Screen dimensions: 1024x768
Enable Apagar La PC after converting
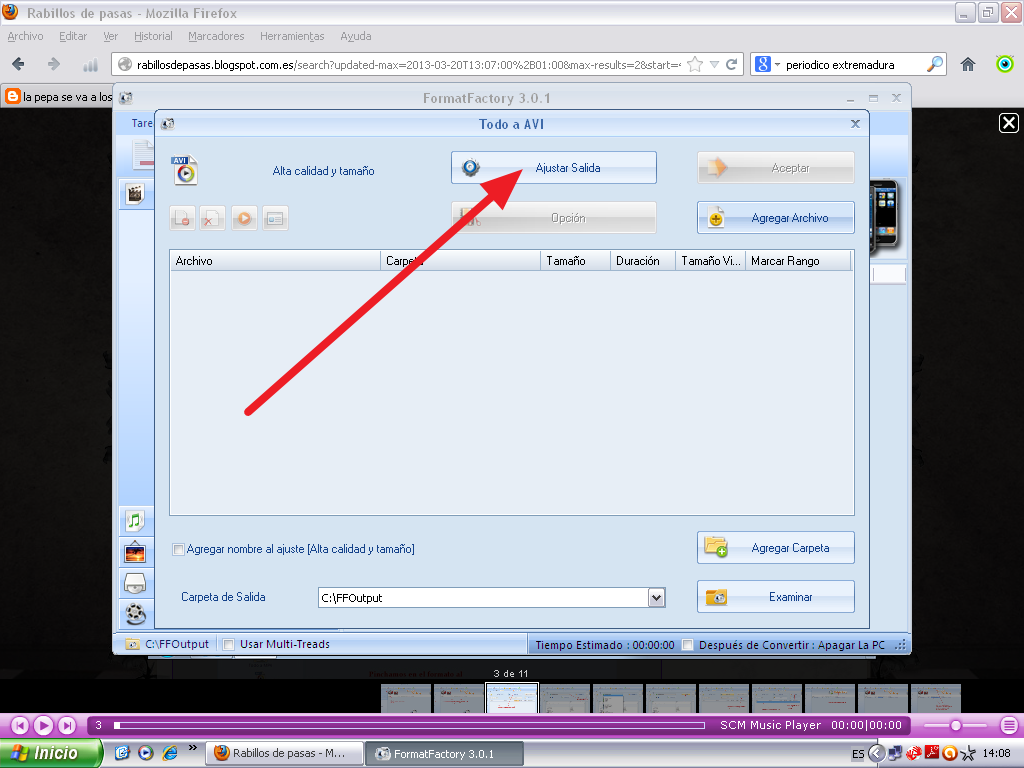click(x=687, y=644)
